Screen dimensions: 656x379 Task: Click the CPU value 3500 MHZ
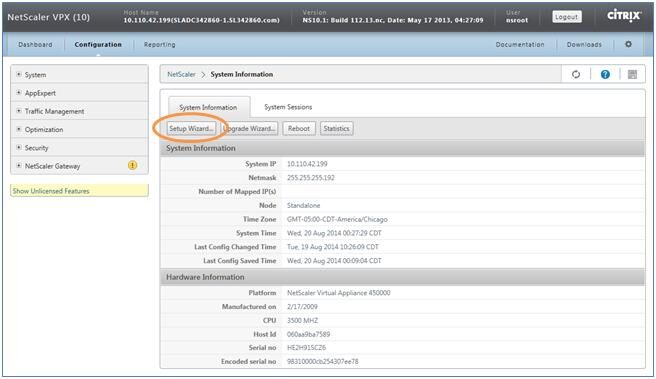[302, 320]
